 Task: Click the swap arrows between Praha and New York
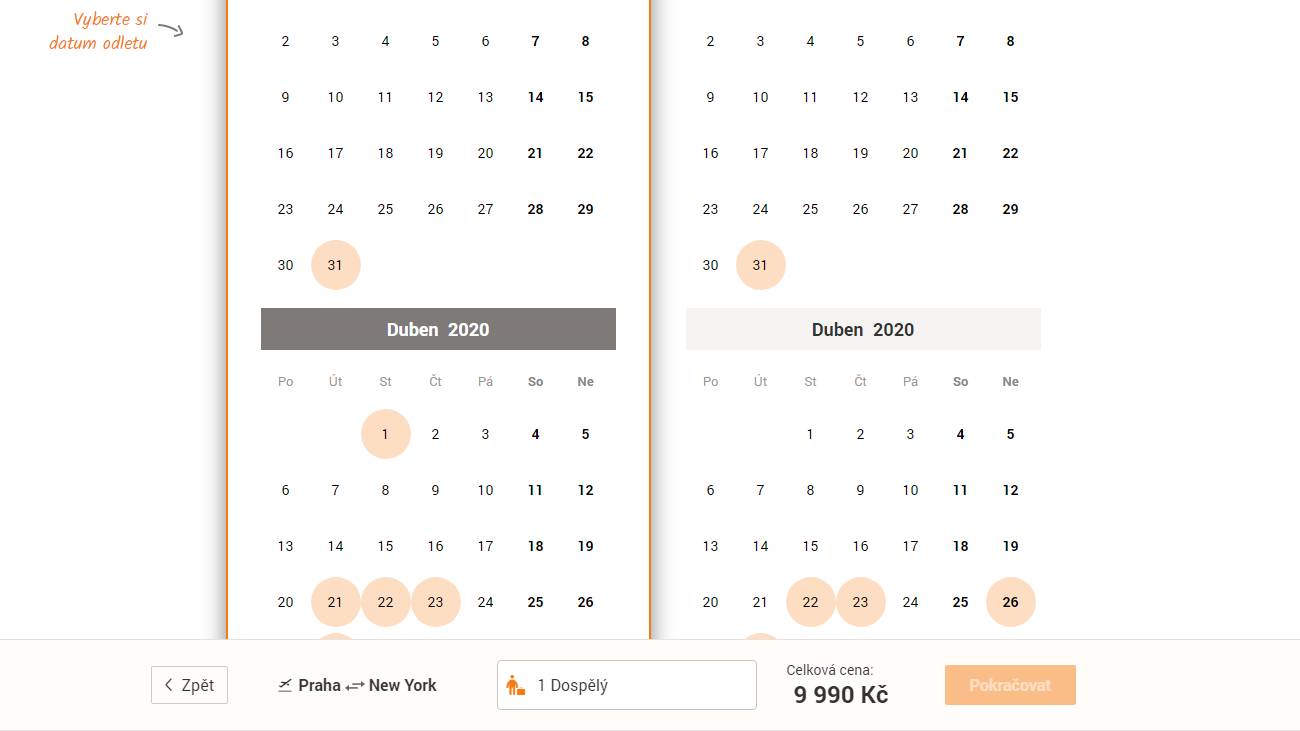click(x=355, y=686)
